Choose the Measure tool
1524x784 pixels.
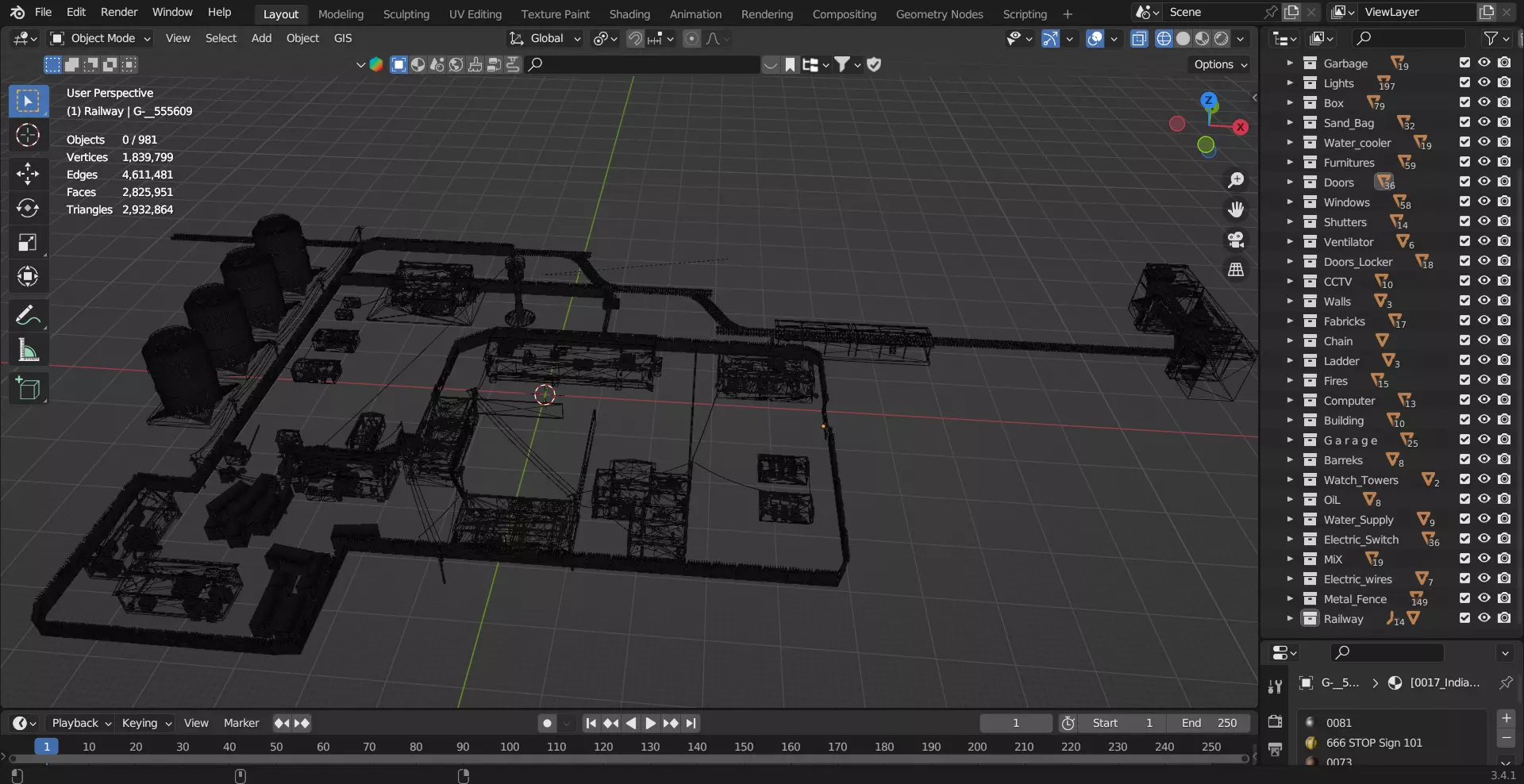pos(28,350)
